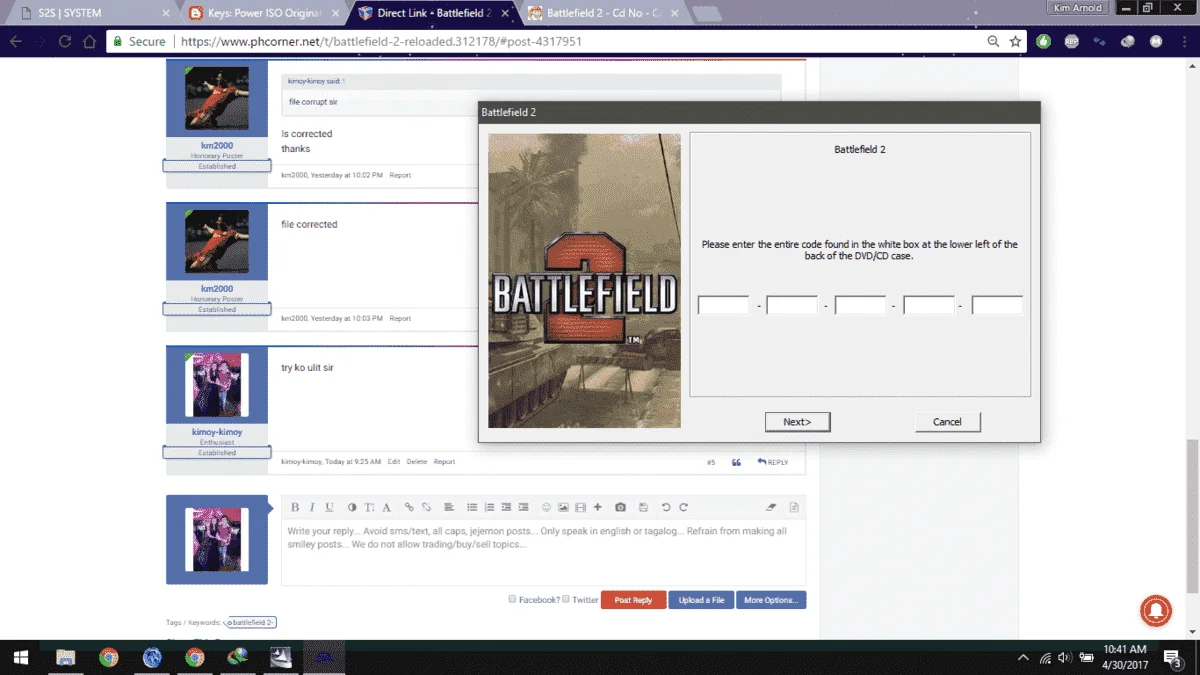Insert ordered numbered list
The width and height of the screenshot is (1200, 675).
coord(489,508)
